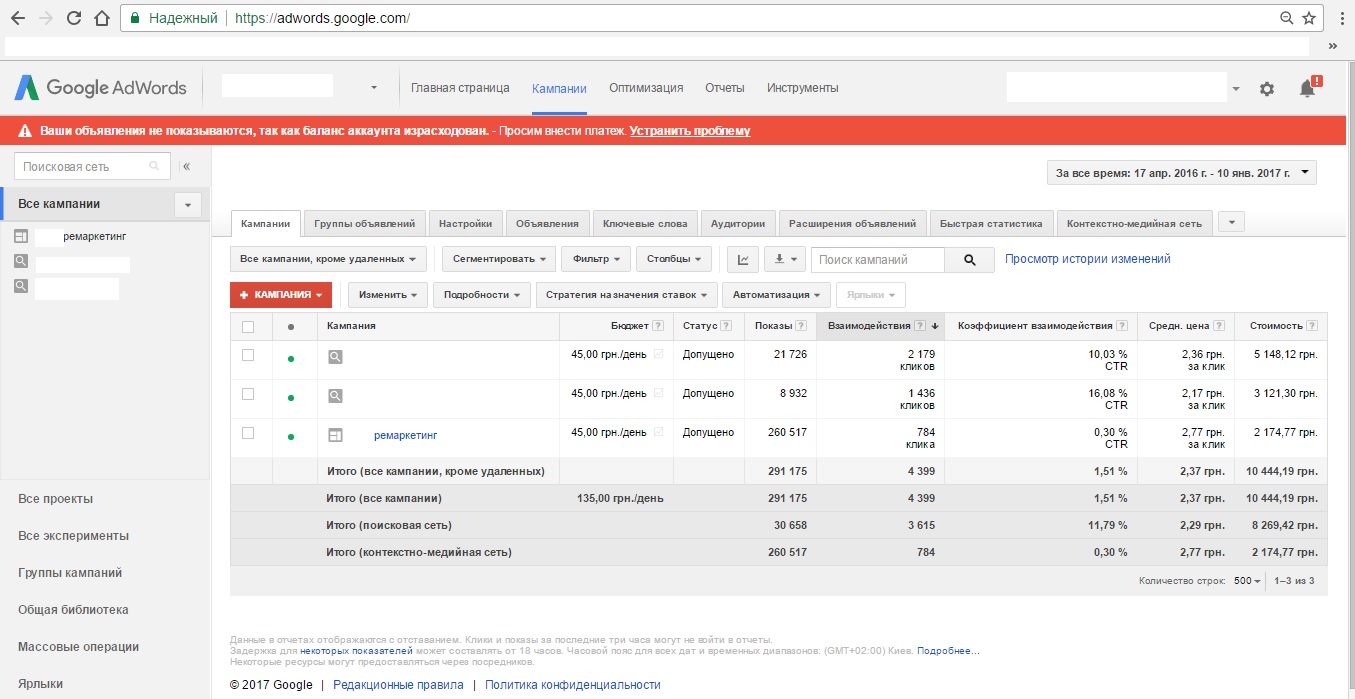This screenshot has height=699, width=1355.
Task: Click the help icon beside Коэффициент взаимодействия header
Action: point(1123,326)
